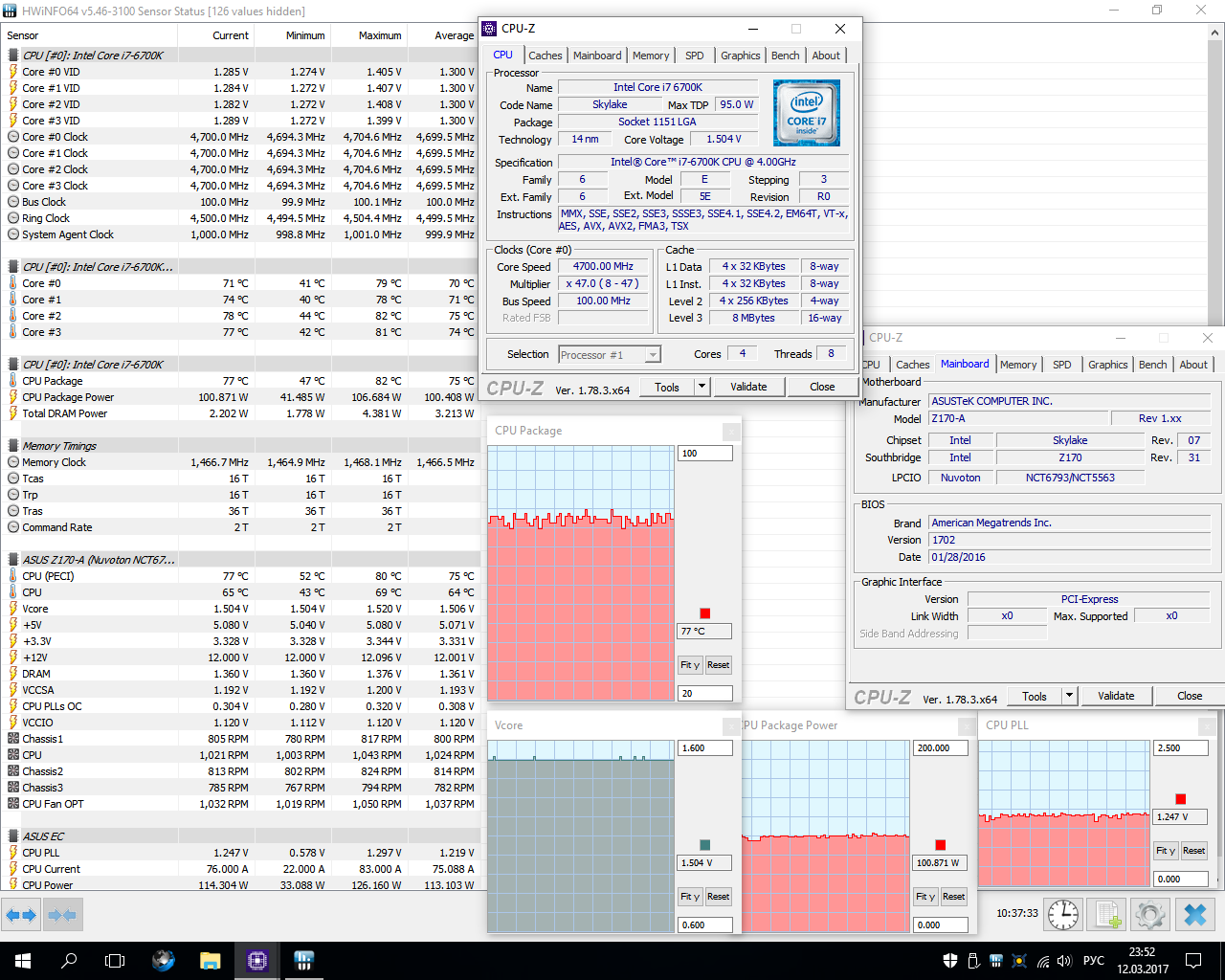The height and width of the screenshot is (980, 1225).
Task: Open the Windows Start menu
Action: click(x=23, y=961)
